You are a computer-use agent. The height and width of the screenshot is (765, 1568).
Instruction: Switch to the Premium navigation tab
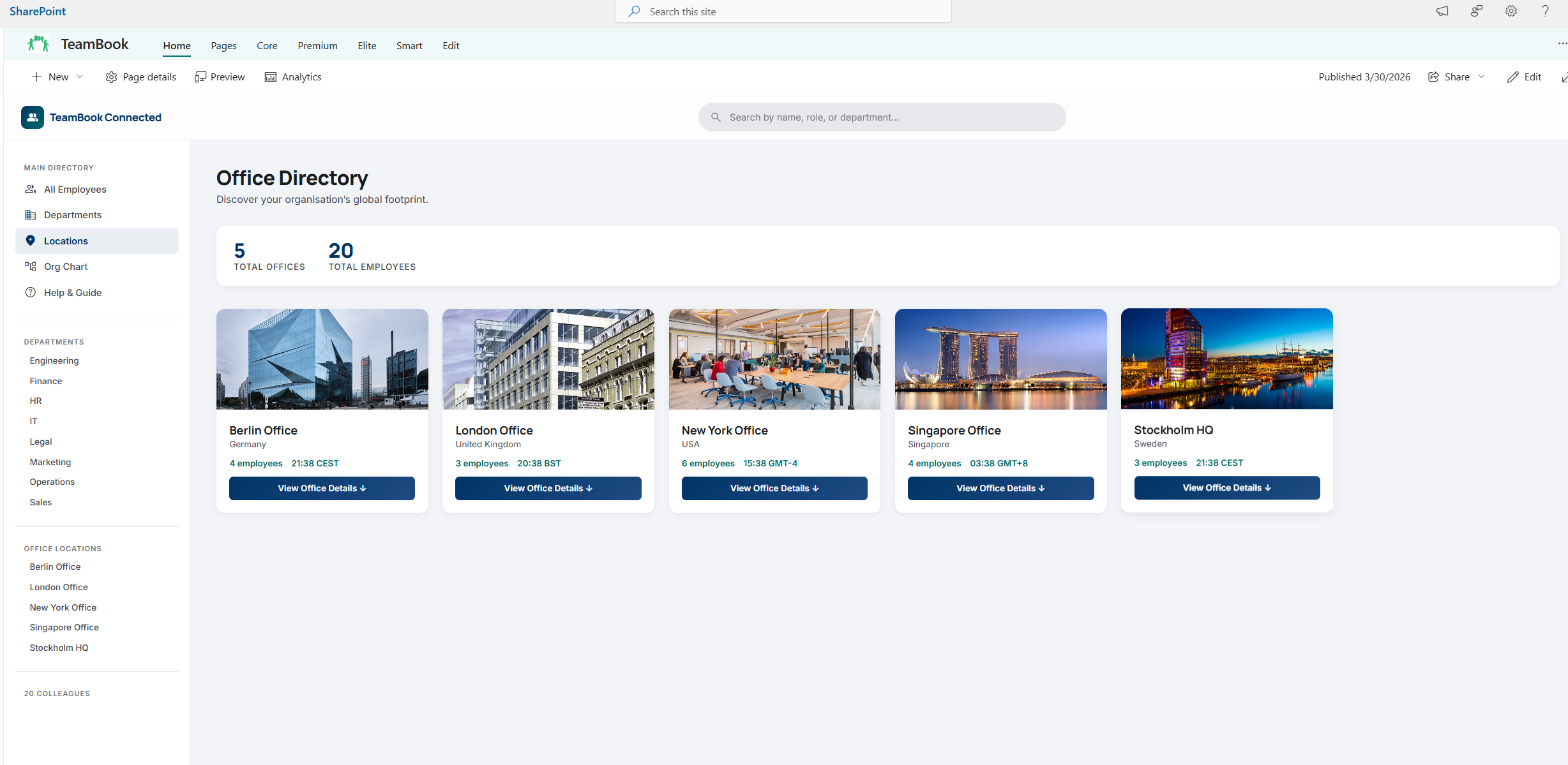317,46
